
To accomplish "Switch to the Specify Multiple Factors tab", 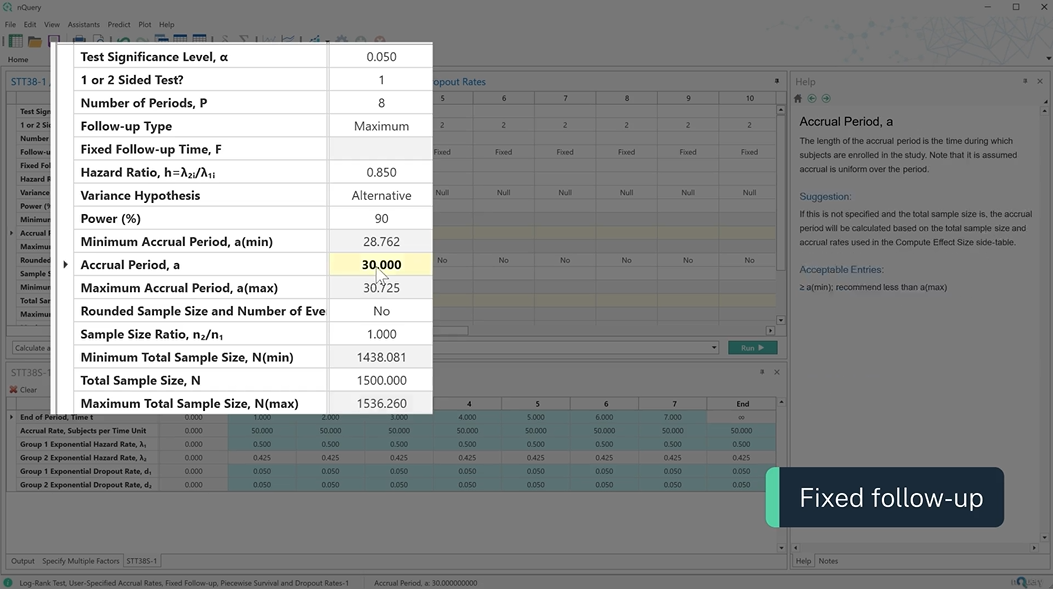I will click(80, 561).
